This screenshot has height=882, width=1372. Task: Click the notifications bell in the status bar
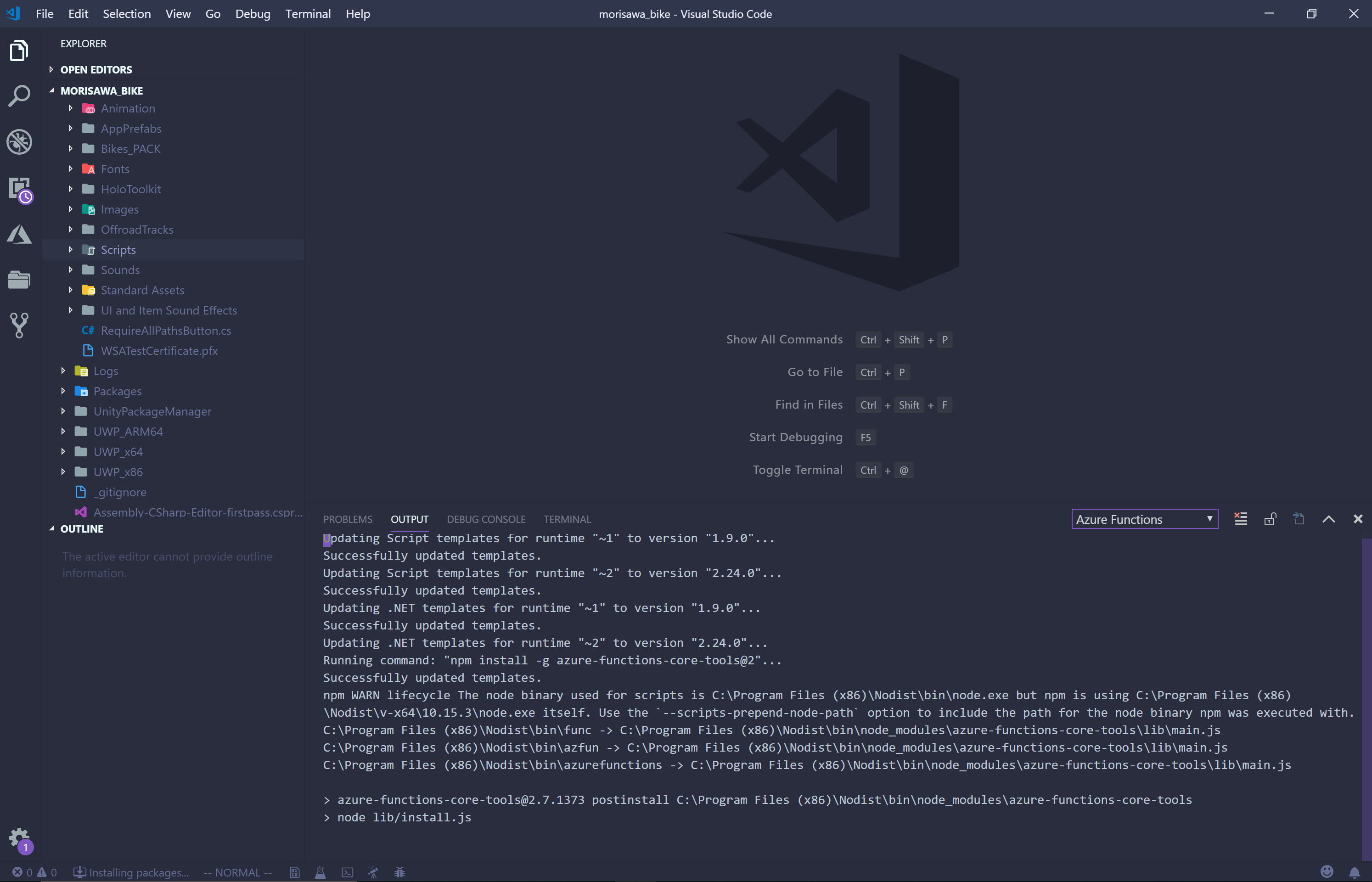tap(1355, 872)
